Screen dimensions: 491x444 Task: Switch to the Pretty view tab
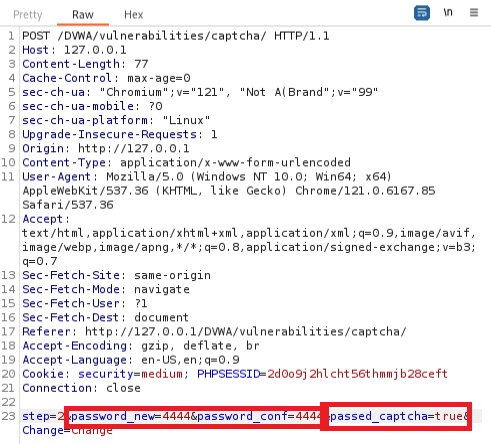coord(28,15)
